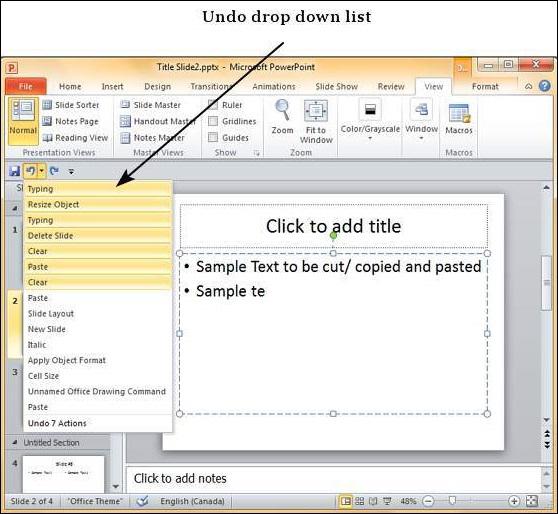Screen dimensions: 558x514
Task: Click the Click to add title placeholder
Action: pos(333,226)
